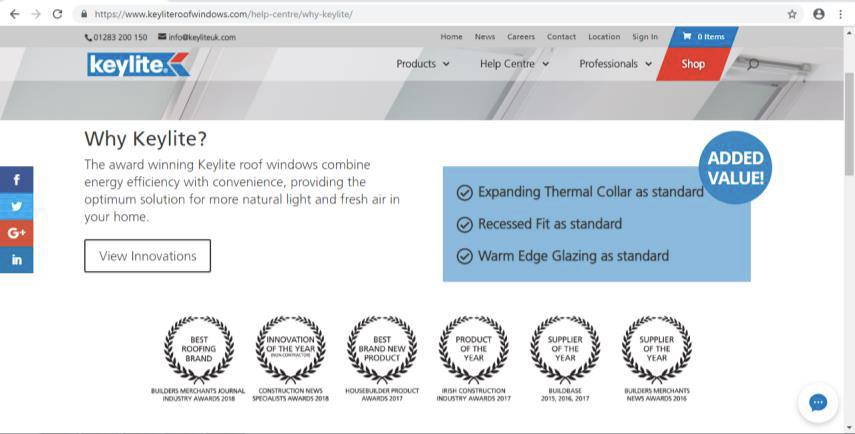Open the News menu item
This screenshot has width=855, height=434.
485,37
